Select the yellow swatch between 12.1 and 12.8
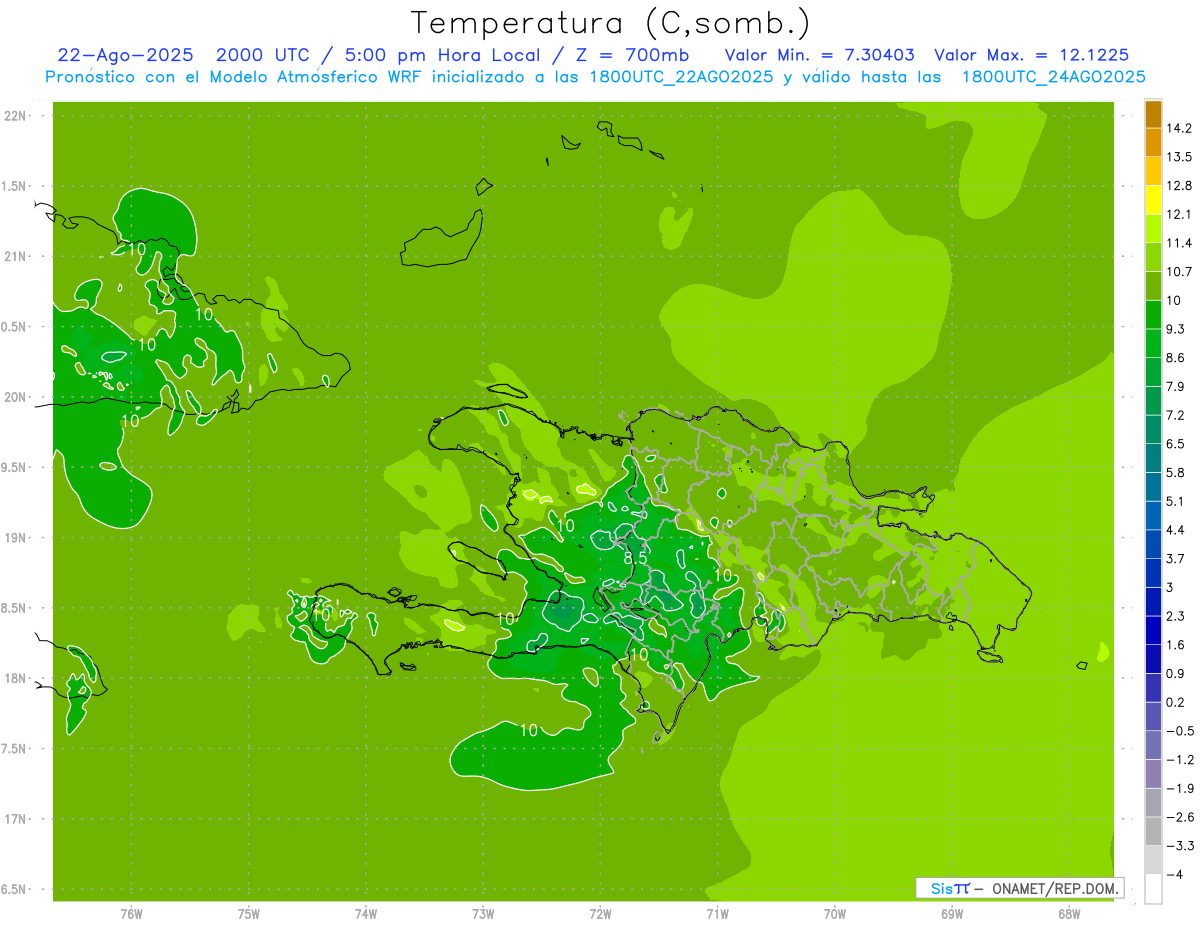1200x927 pixels. point(1153,200)
